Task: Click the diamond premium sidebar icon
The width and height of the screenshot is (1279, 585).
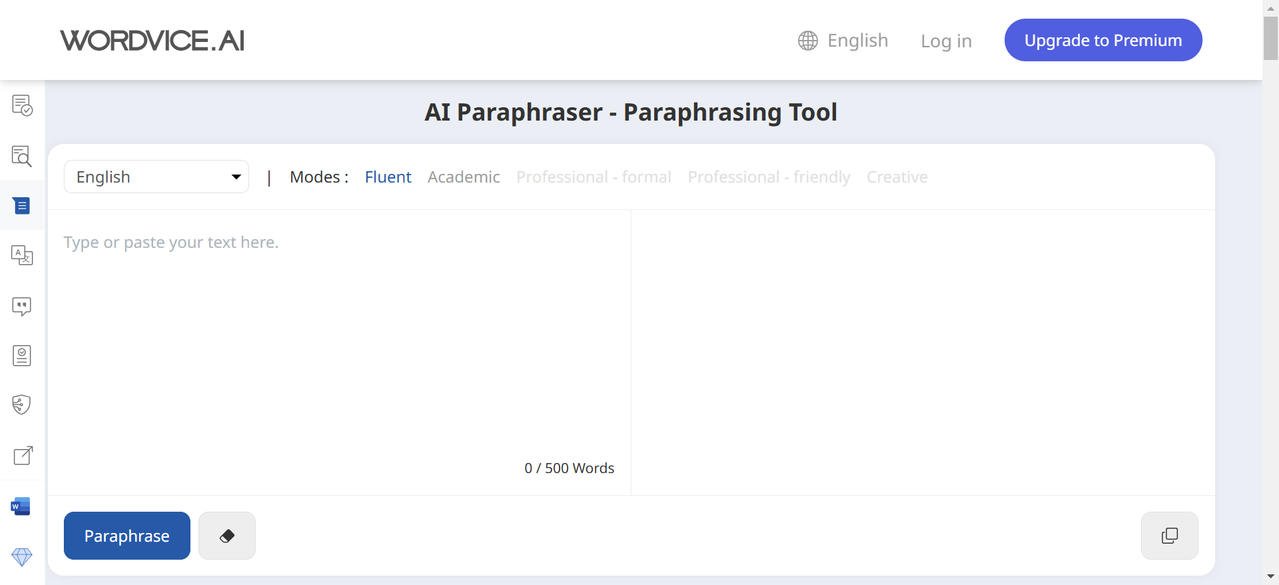Action: click(x=21, y=556)
